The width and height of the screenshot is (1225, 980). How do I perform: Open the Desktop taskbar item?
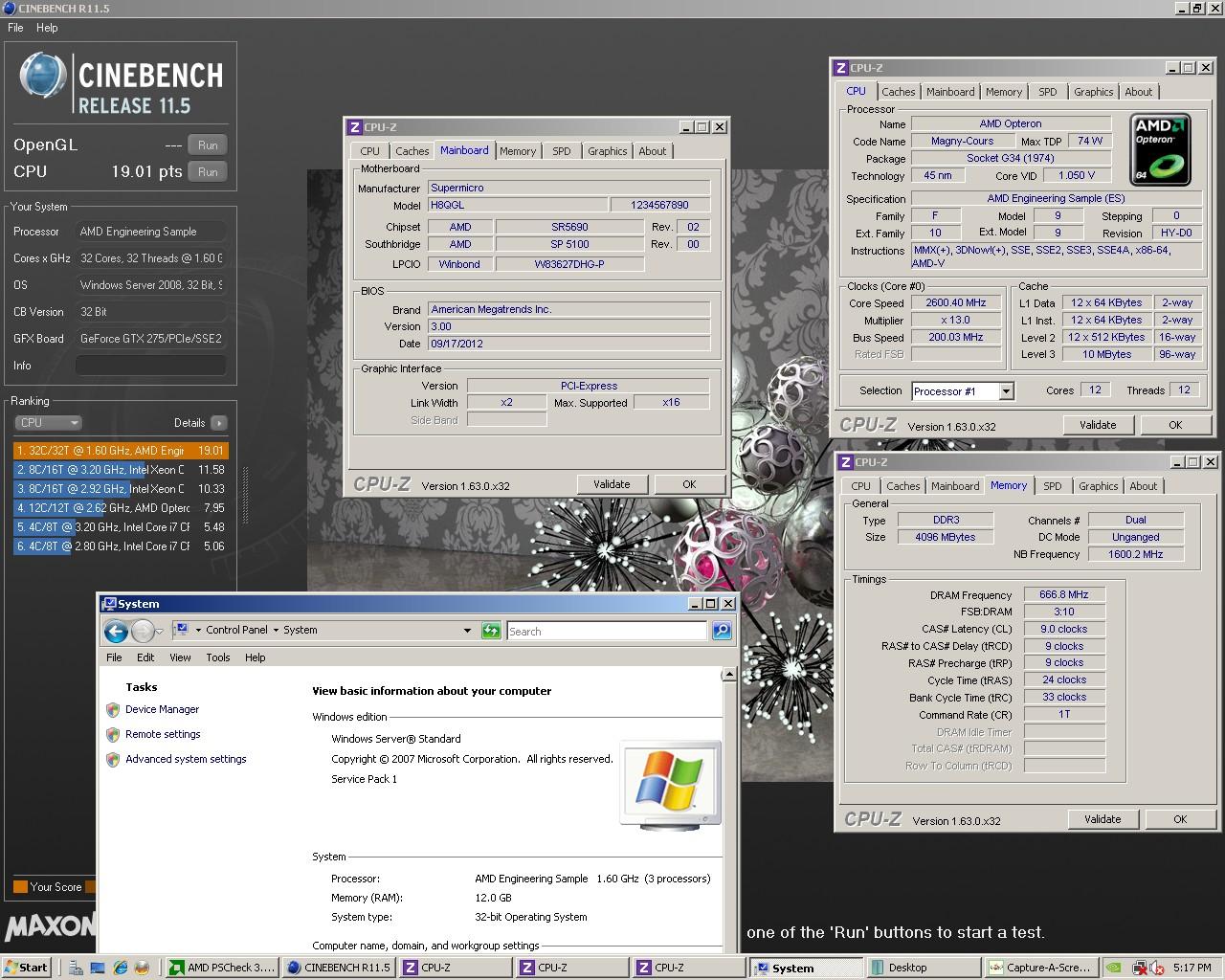pyautogui.click(x=924, y=968)
